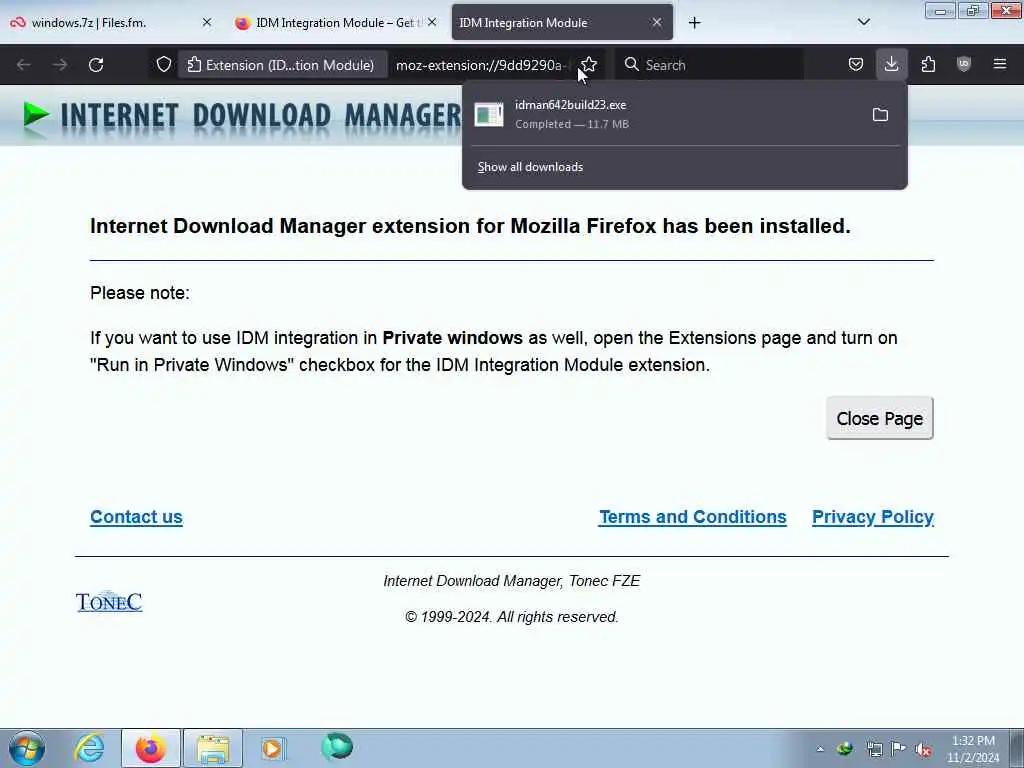Click the Extension identity label in address bar
1024x768 pixels.
pyautogui.click(x=281, y=65)
